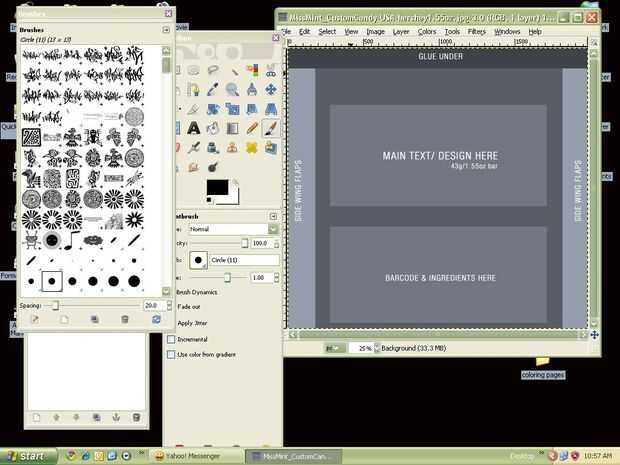This screenshot has width=620, height=465.
Task: Select the Move tool
Action: click(271, 90)
